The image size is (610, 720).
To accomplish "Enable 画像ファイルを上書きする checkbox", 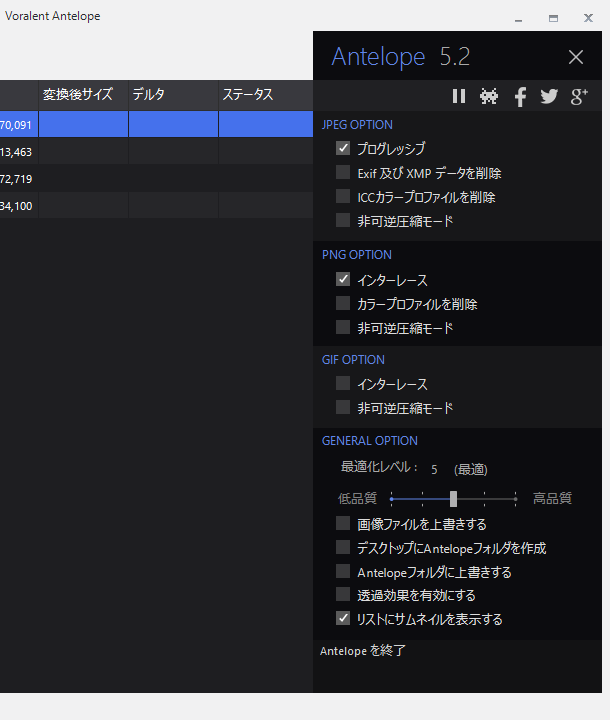I will (x=343, y=523).
